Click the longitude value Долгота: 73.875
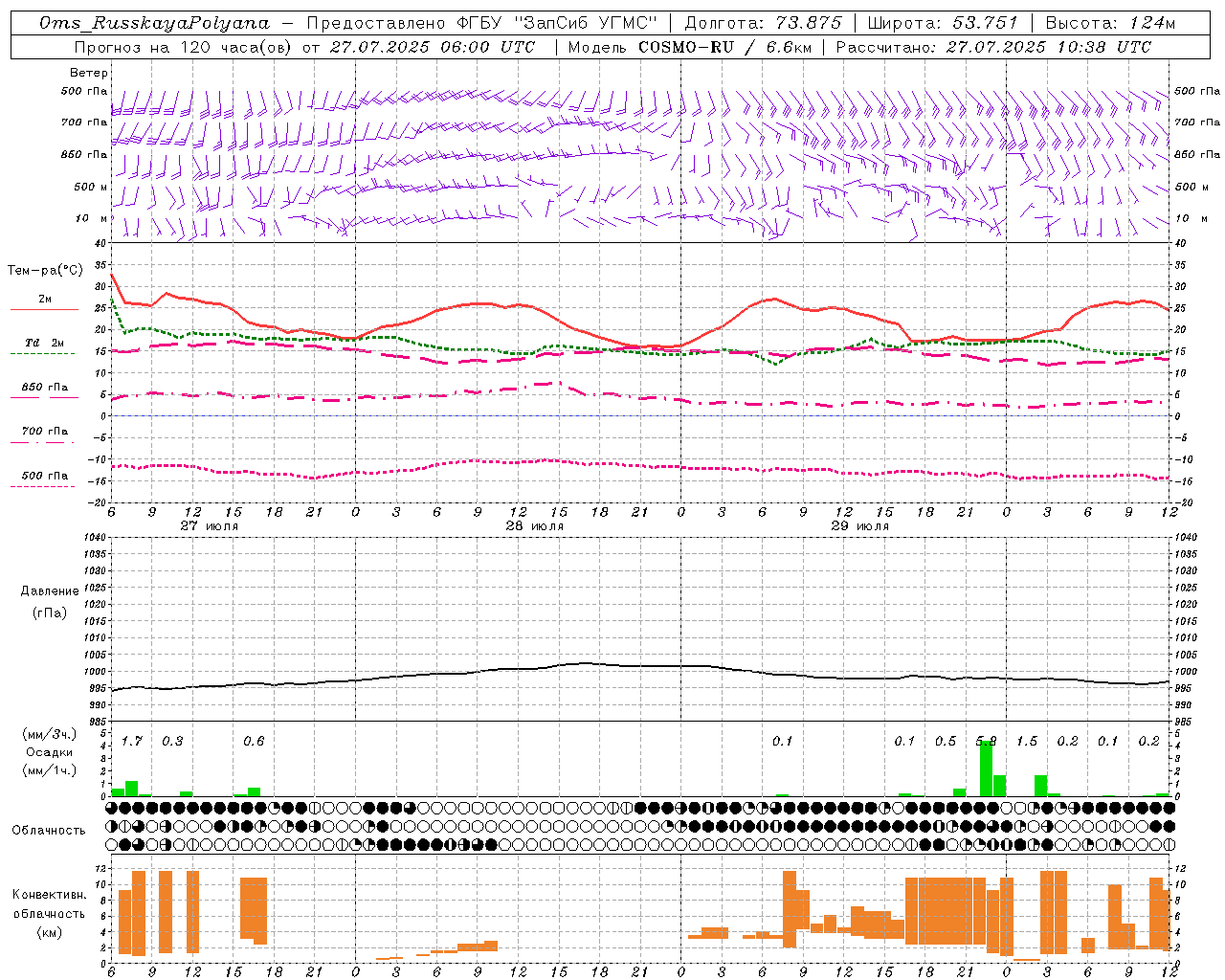This screenshot has height=980, width=1225. (764, 23)
